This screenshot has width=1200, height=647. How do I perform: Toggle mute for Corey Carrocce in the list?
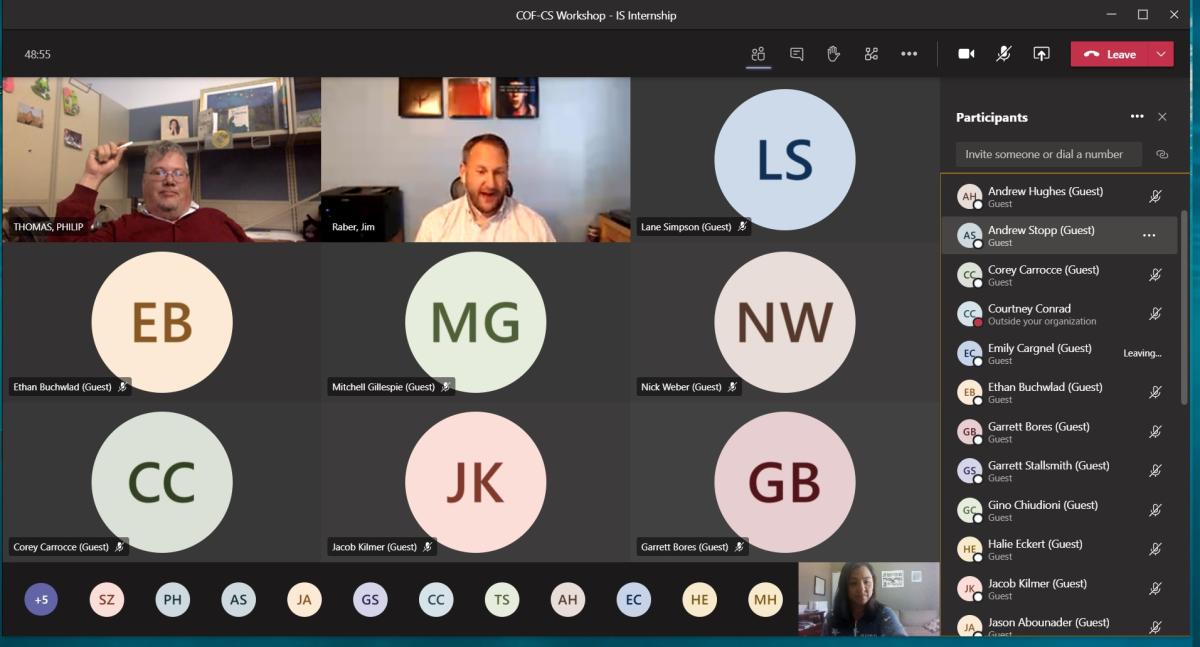pyautogui.click(x=1155, y=275)
